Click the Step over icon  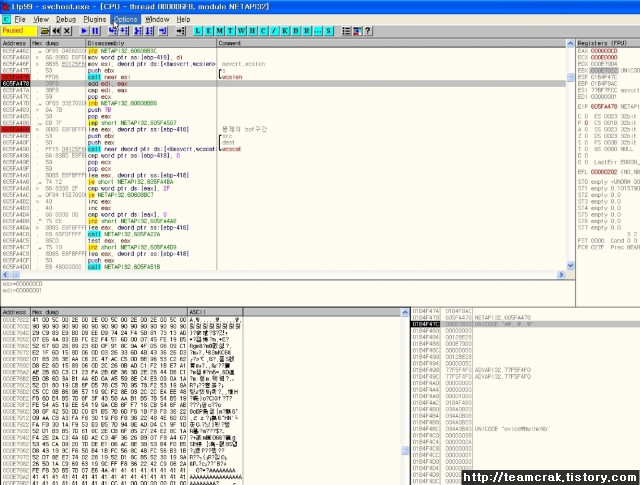[124, 31]
